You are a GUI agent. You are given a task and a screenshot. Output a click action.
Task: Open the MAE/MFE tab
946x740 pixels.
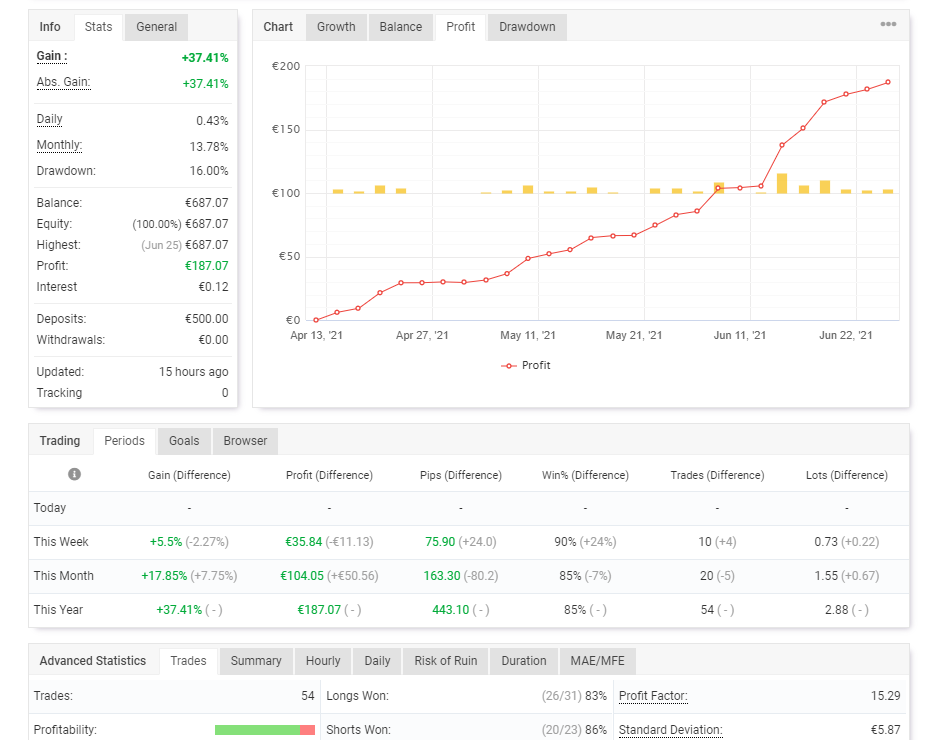click(597, 661)
